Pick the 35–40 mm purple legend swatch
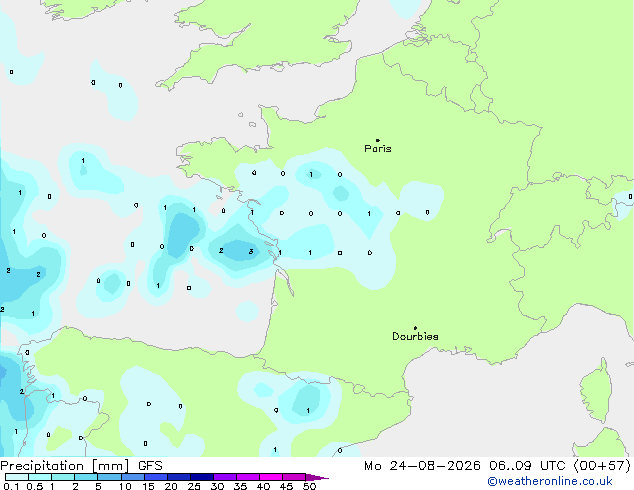The height and width of the screenshot is (490, 634). click(x=248, y=477)
